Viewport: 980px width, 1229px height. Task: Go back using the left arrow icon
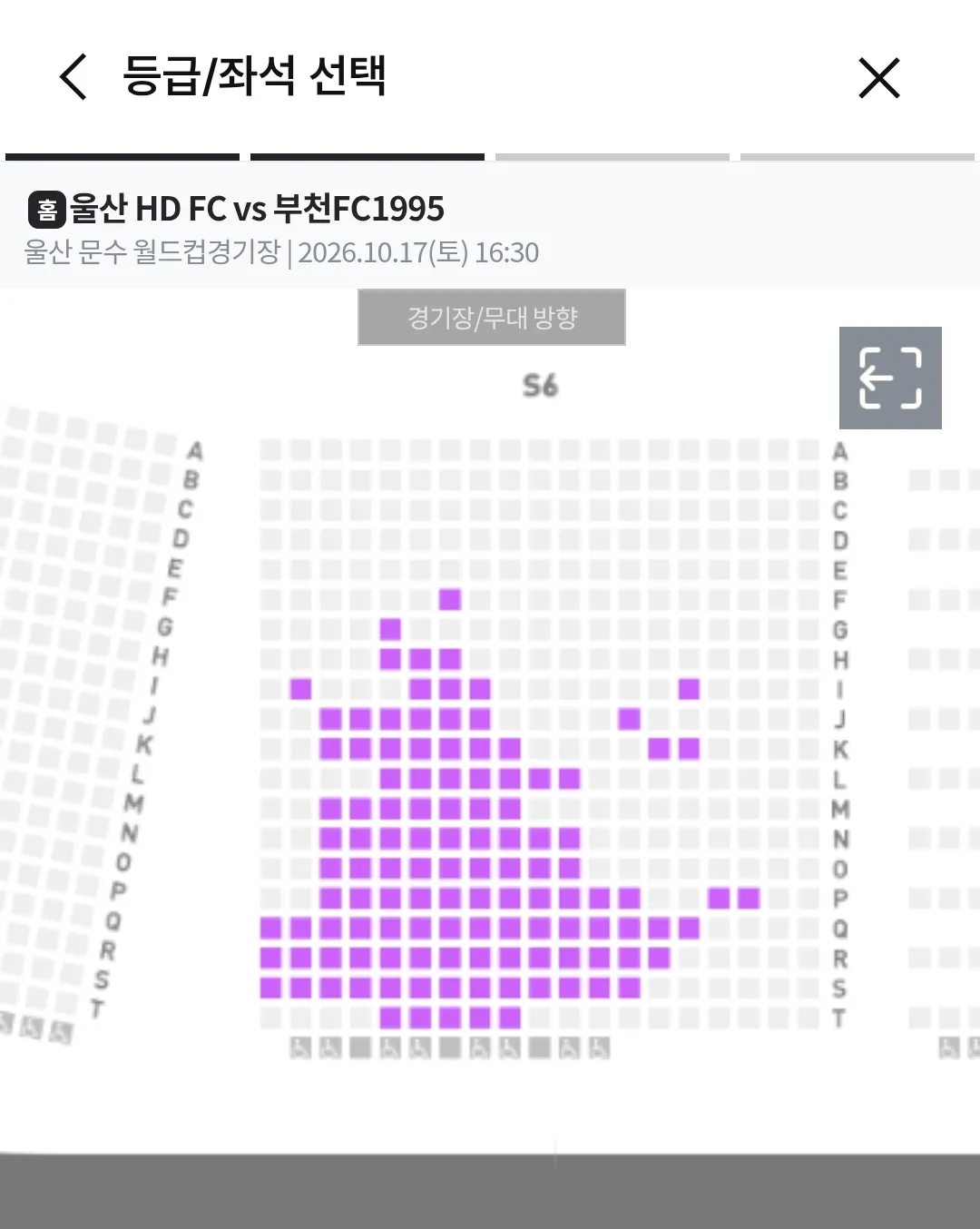(73, 76)
